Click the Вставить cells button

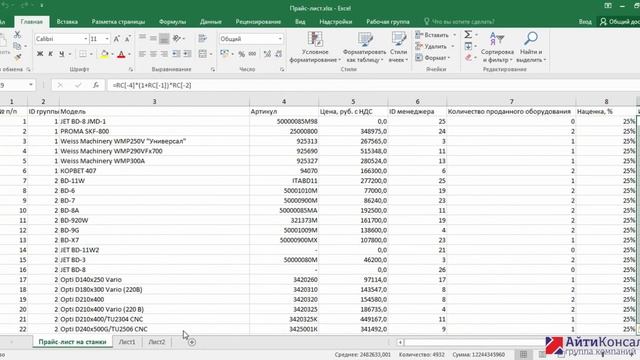(436, 35)
